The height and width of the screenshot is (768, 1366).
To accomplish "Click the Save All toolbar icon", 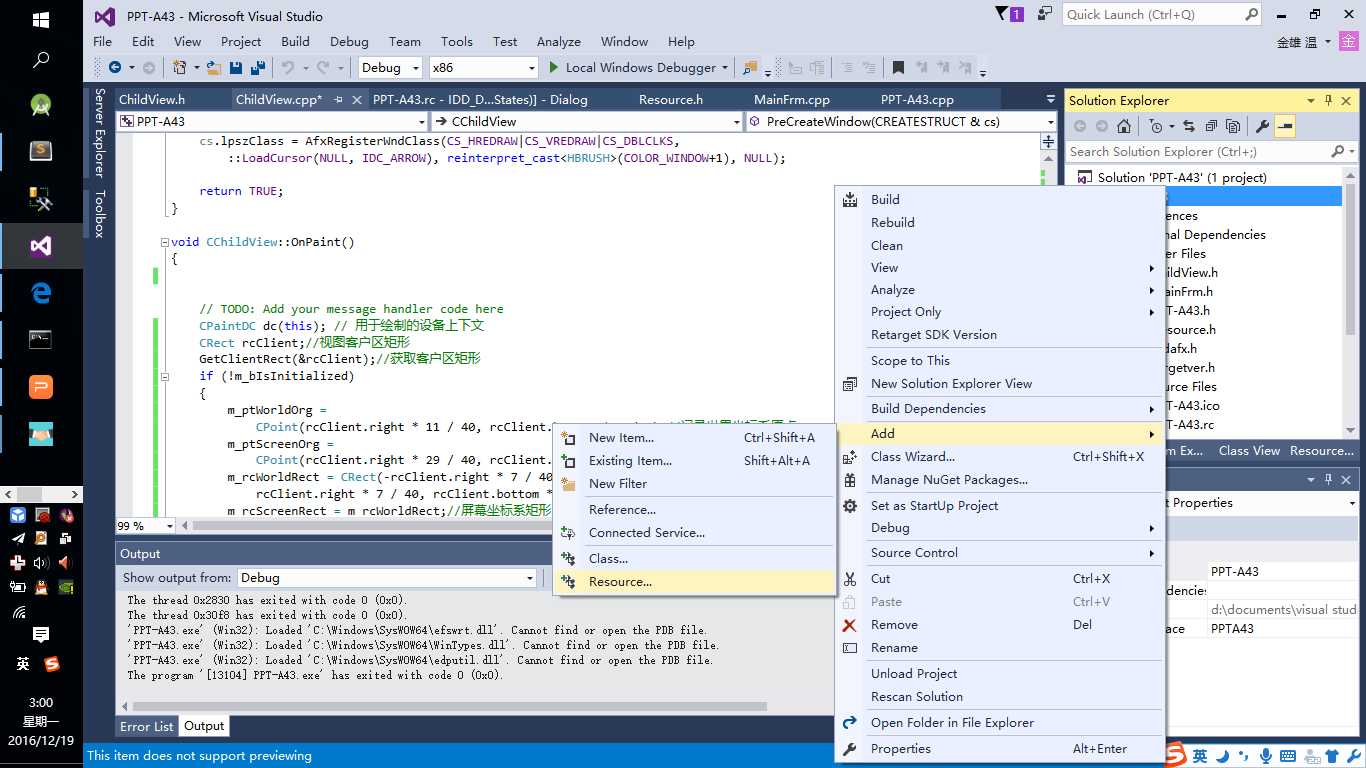I will click(x=257, y=68).
